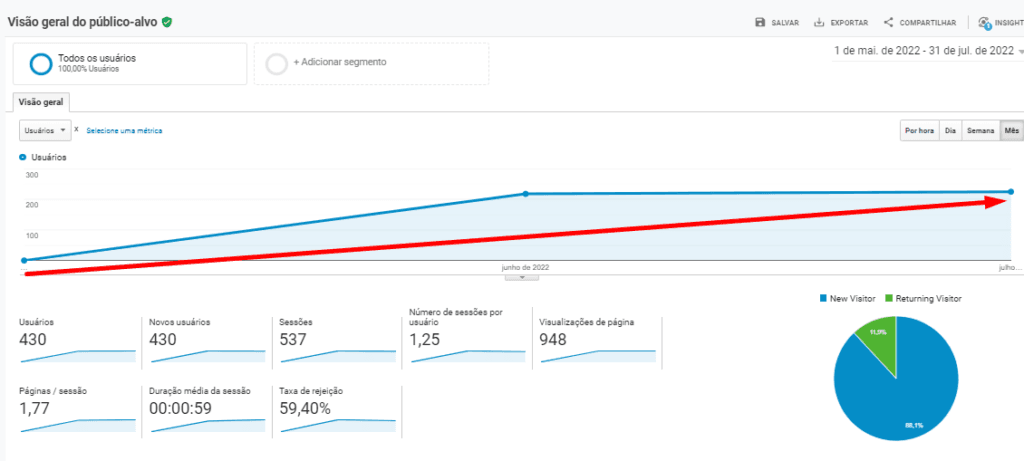Open the Insights icon
This screenshot has height=461, width=1024.
(x=984, y=22)
